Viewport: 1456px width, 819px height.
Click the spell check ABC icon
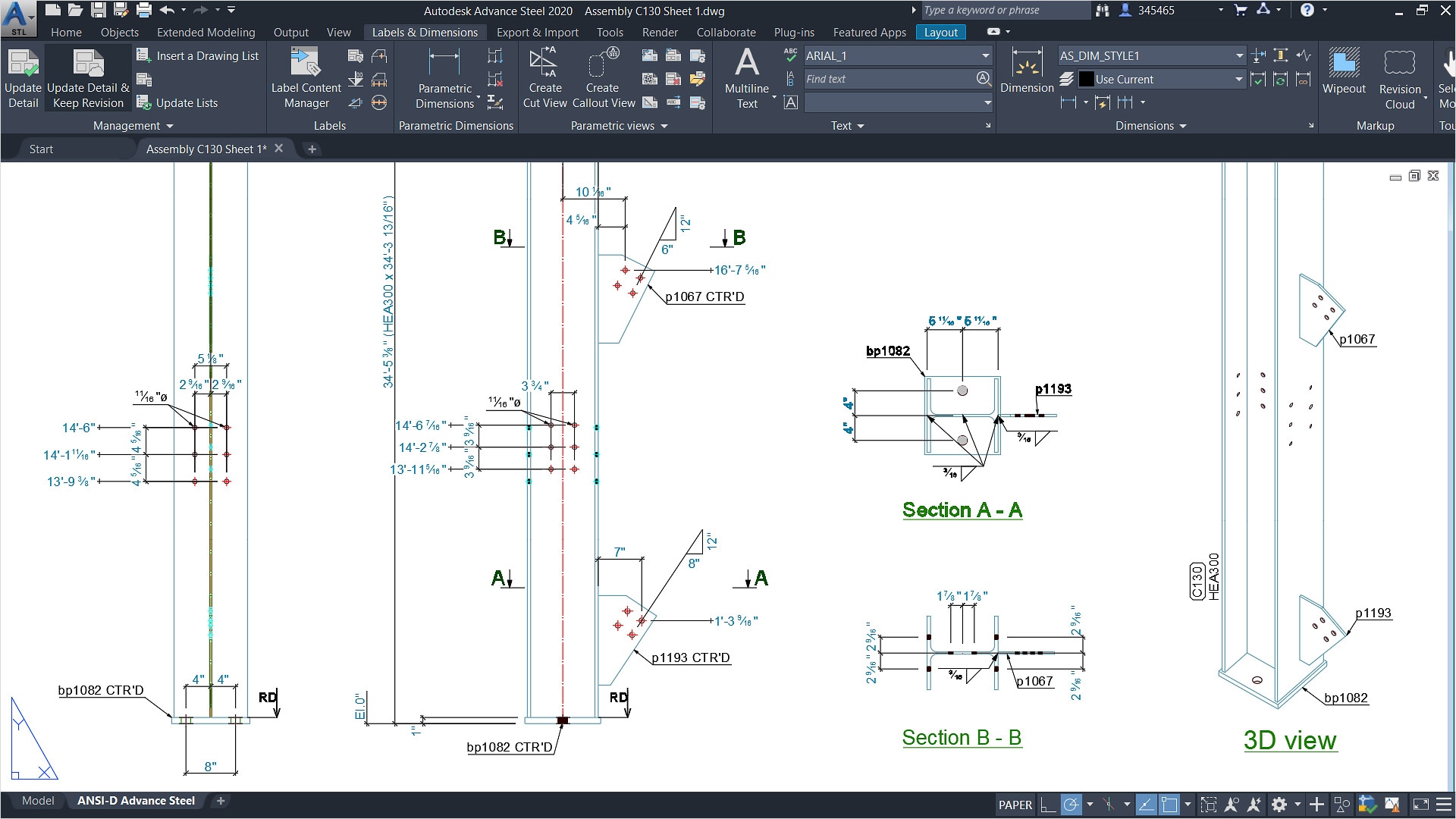pyautogui.click(x=790, y=55)
